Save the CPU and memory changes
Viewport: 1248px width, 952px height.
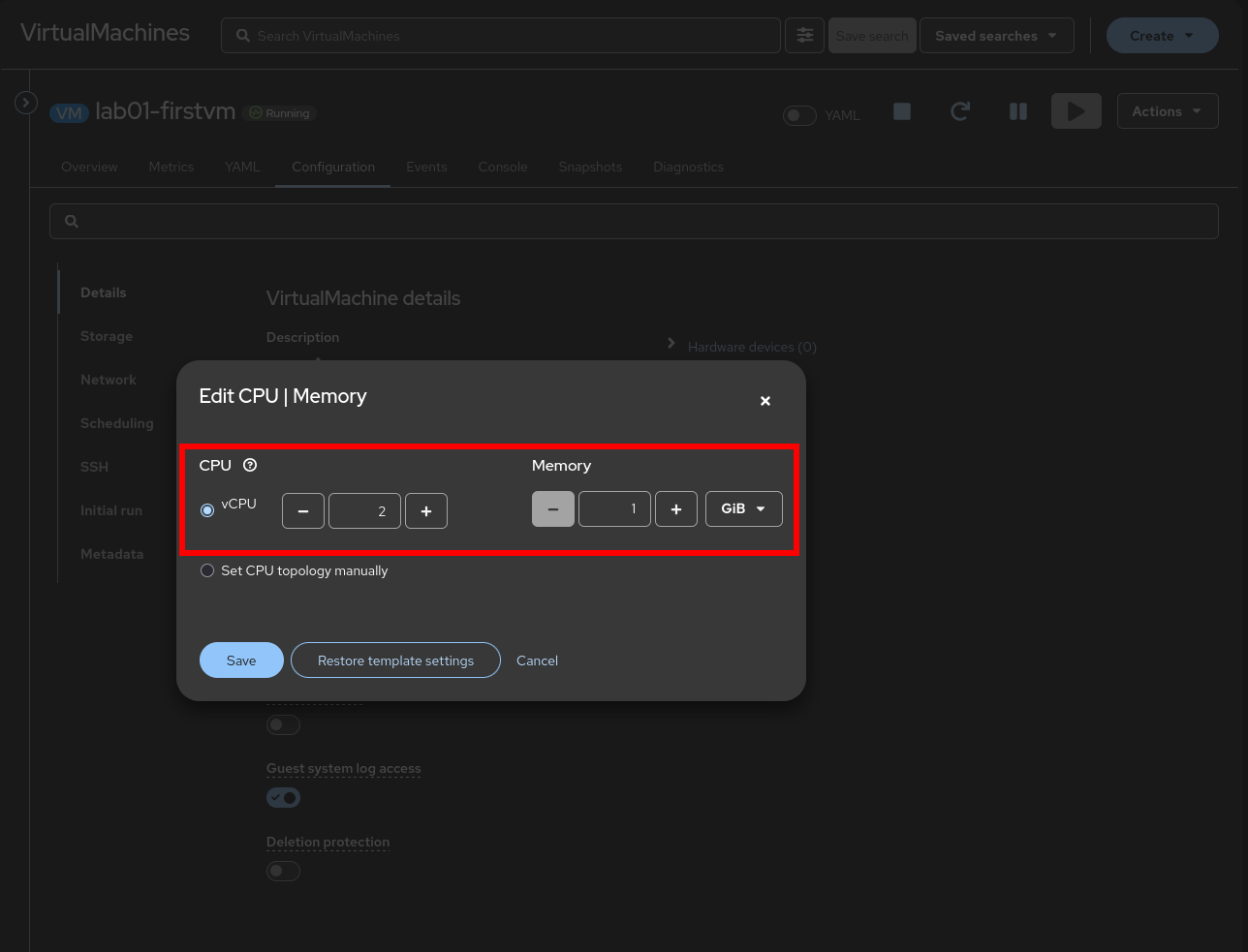[x=241, y=660]
